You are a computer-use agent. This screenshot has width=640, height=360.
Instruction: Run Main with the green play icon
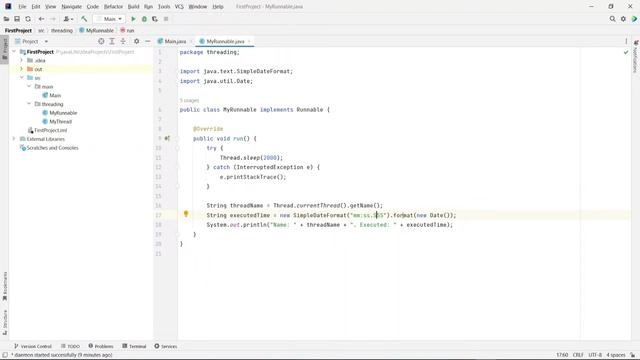tap(133, 19)
